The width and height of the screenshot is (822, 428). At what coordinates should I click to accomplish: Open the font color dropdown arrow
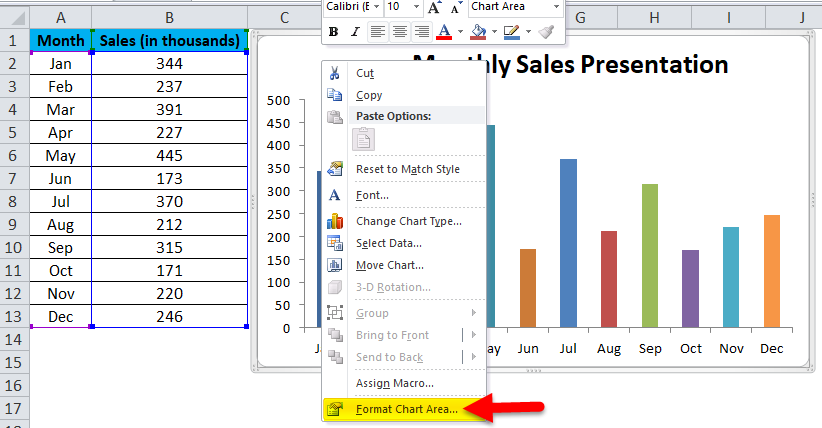[x=460, y=32]
